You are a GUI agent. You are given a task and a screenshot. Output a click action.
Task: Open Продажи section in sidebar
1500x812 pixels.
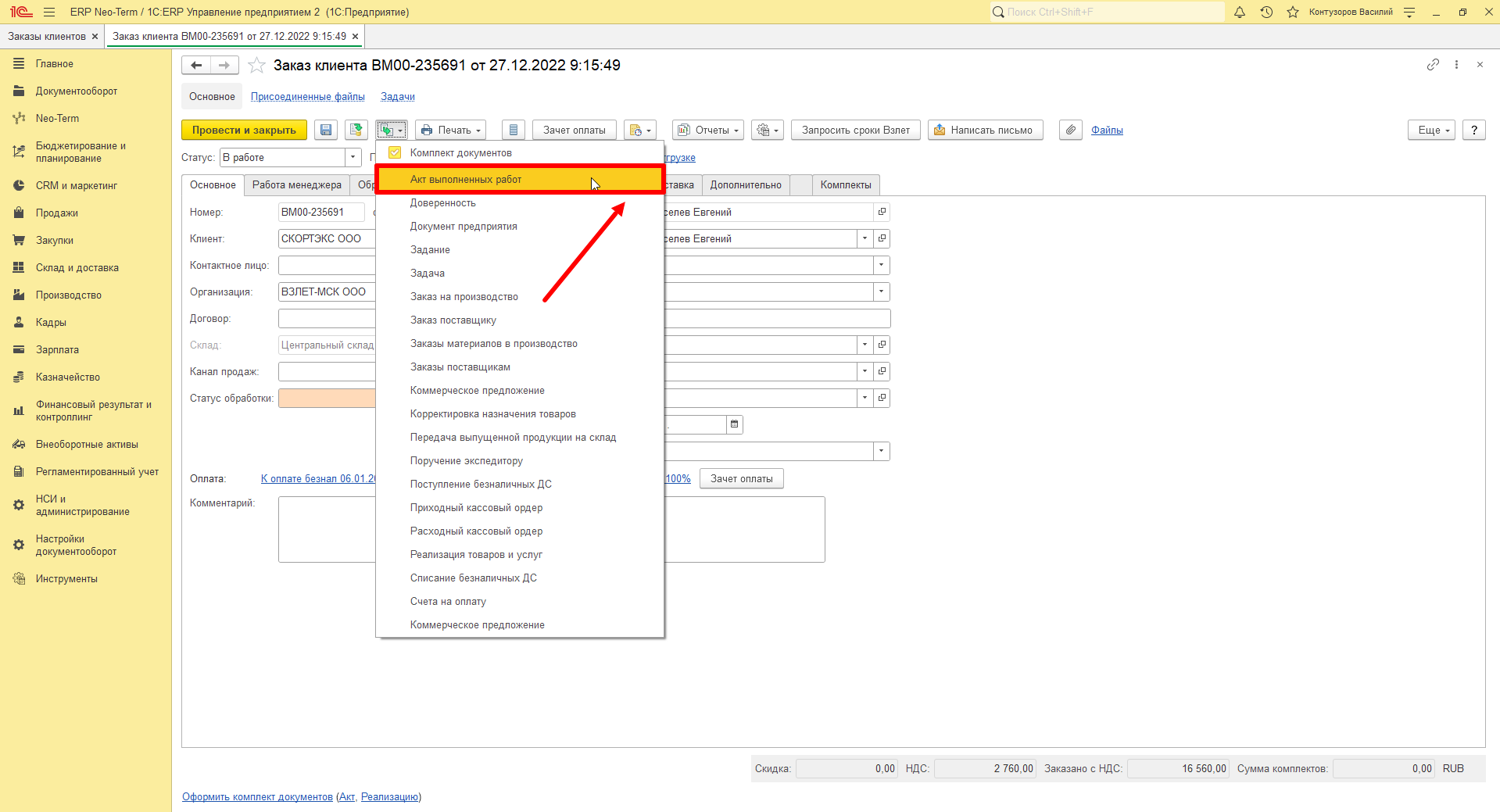56,213
